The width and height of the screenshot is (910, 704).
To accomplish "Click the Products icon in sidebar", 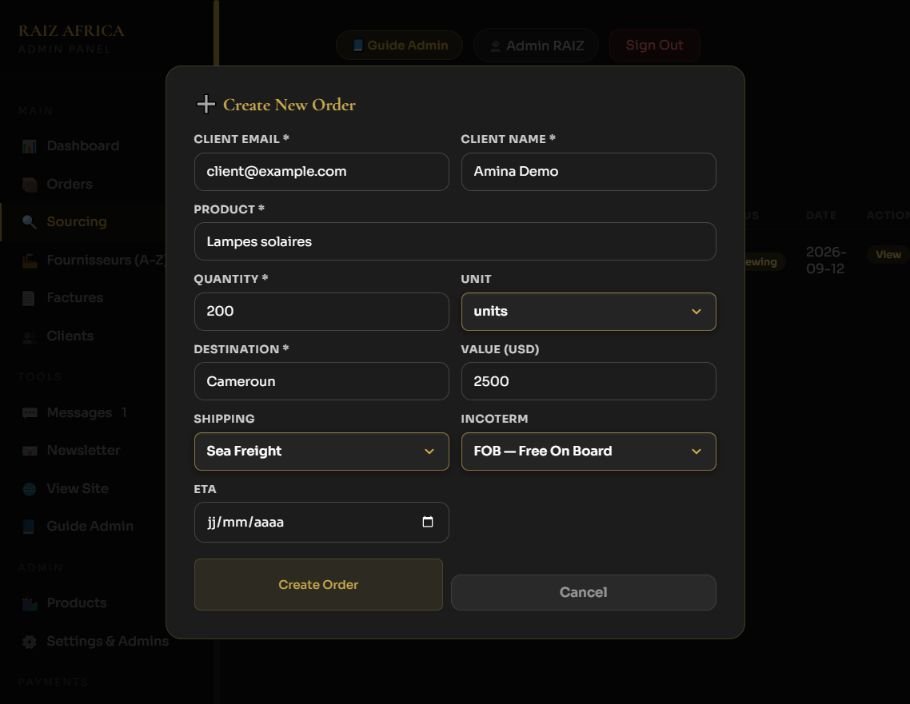I will click(x=29, y=604).
